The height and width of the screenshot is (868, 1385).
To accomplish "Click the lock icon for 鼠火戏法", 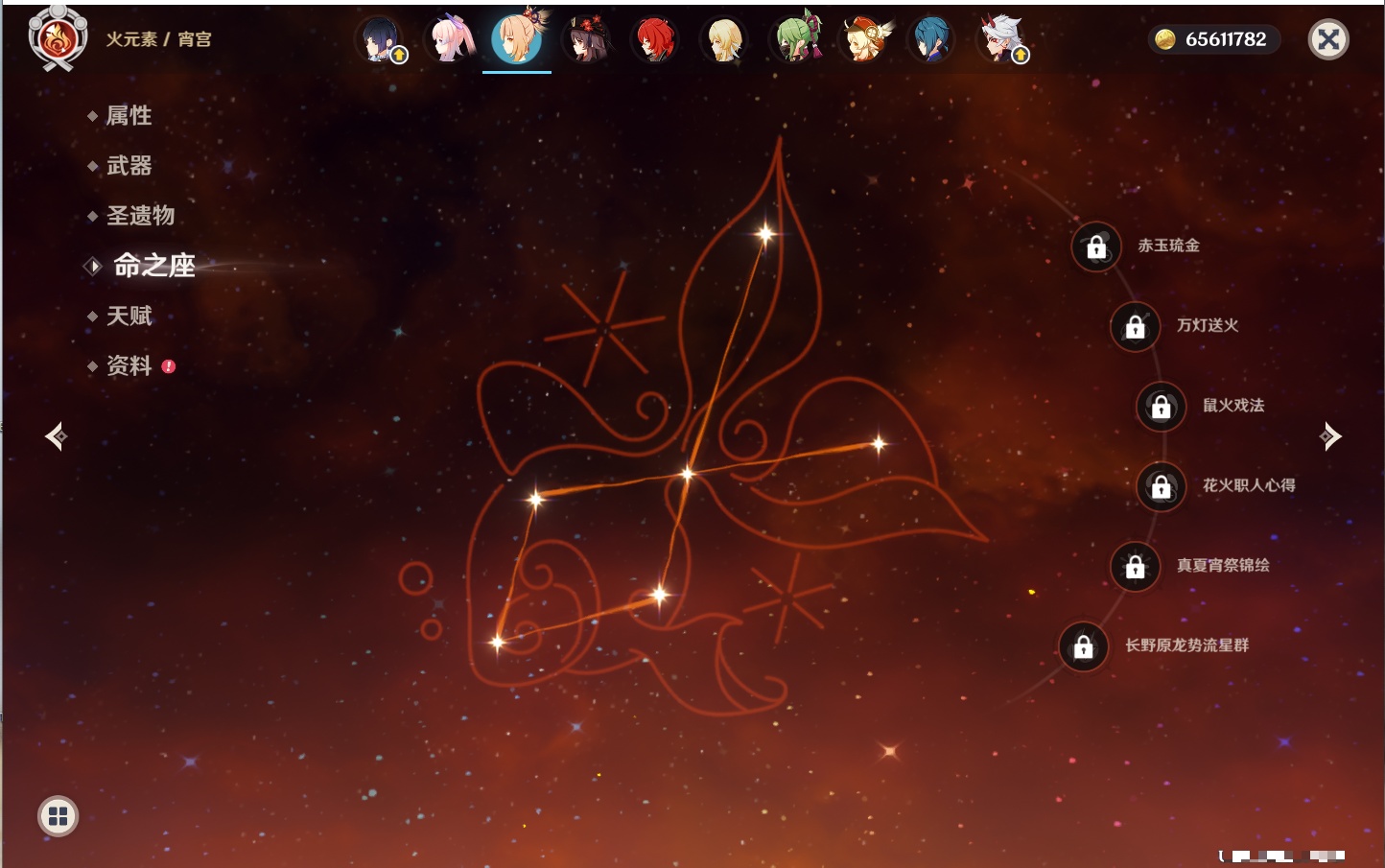I will [x=1161, y=407].
